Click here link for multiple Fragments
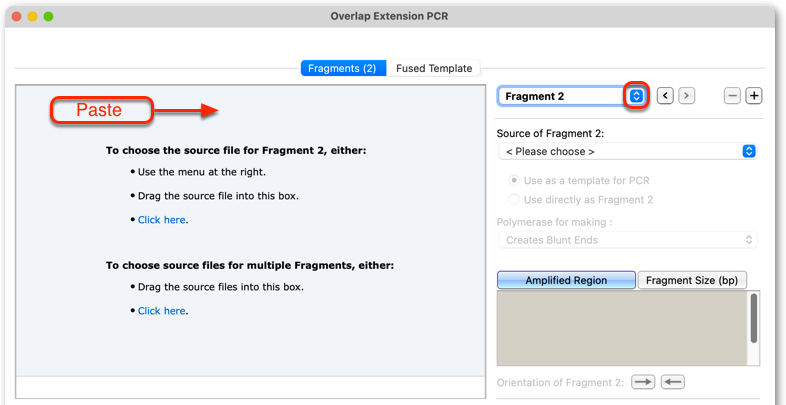Viewport: 786px width, 405px height. coord(161,311)
